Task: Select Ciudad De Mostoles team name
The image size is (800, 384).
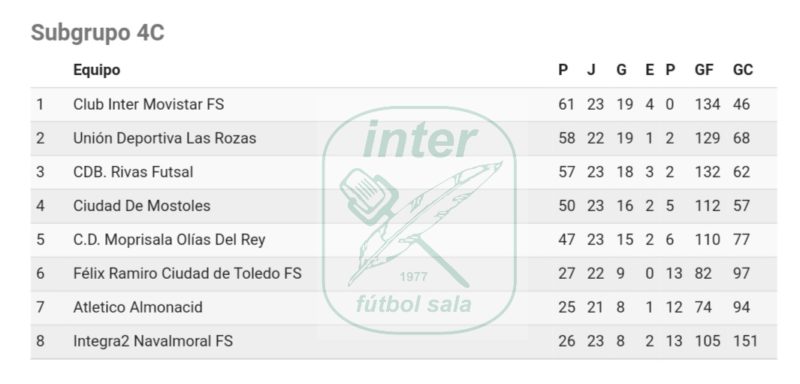Action: (142, 206)
